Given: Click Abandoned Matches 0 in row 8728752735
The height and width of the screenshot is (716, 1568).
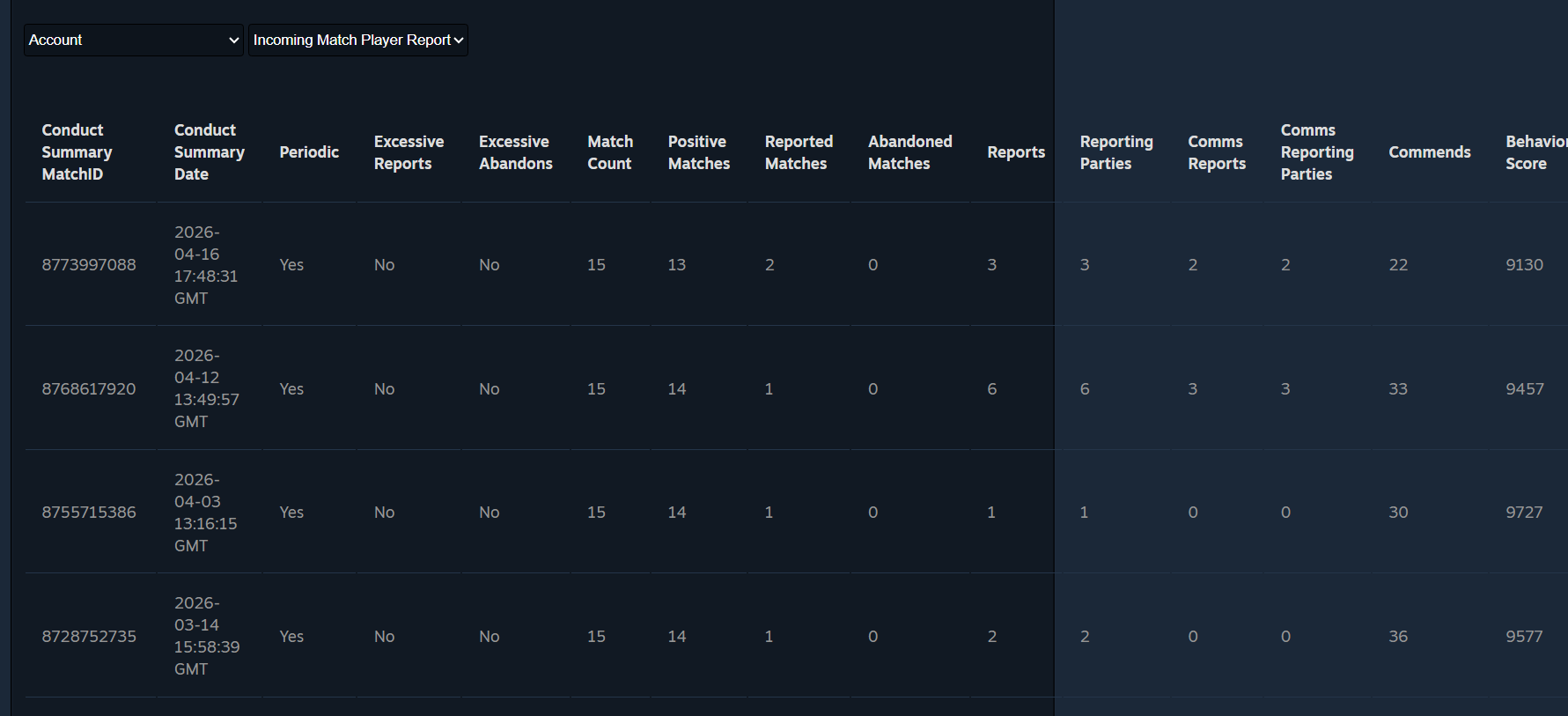Looking at the screenshot, I should click(x=873, y=637).
